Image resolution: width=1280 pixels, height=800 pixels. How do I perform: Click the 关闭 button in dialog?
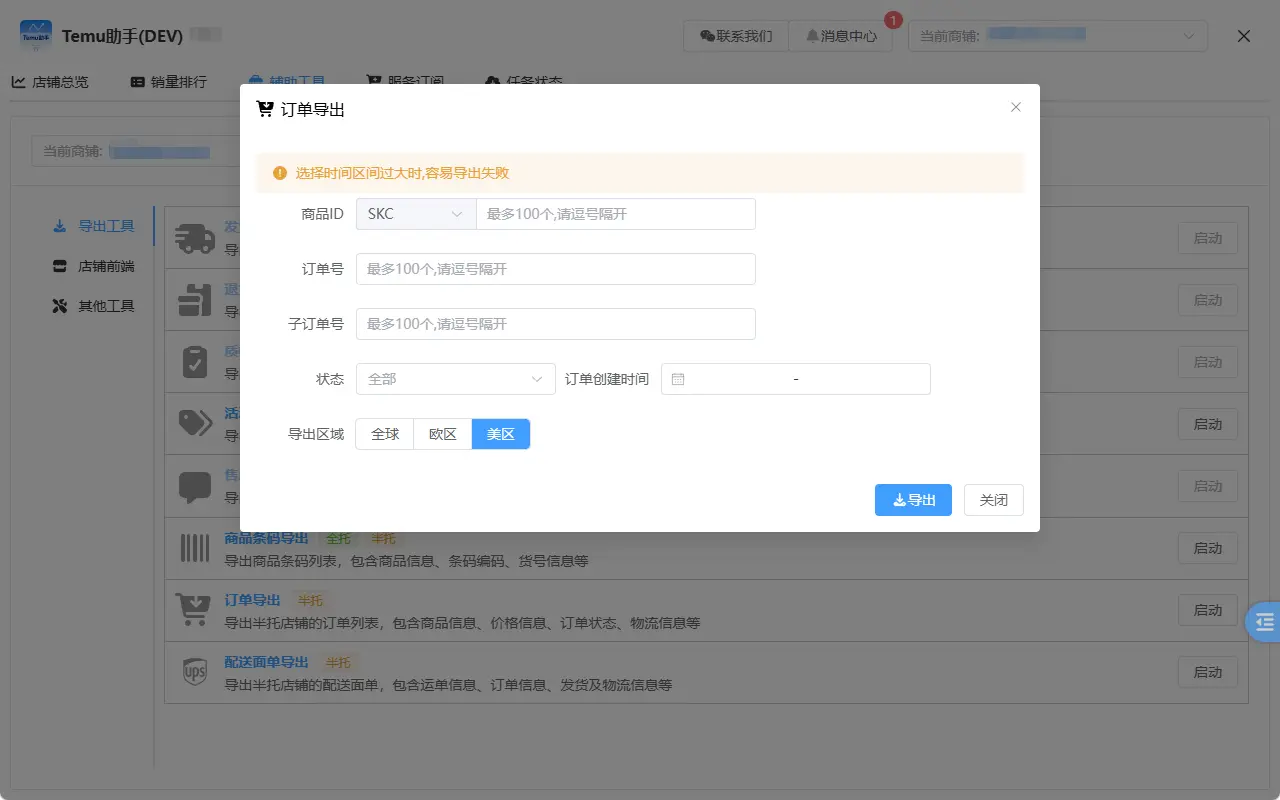[x=994, y=500]
